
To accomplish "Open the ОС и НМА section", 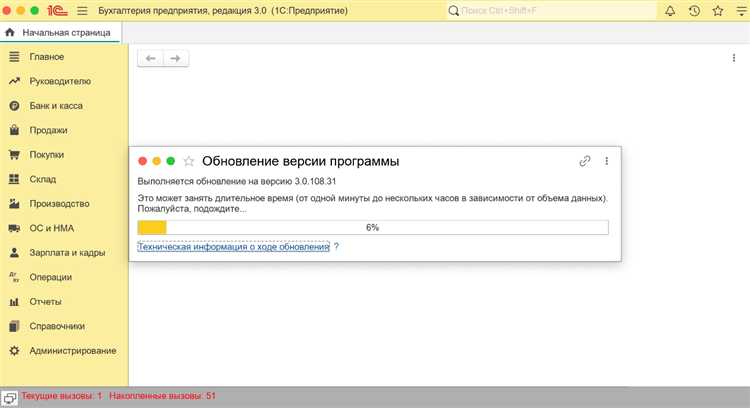I will tap(52, 228).
